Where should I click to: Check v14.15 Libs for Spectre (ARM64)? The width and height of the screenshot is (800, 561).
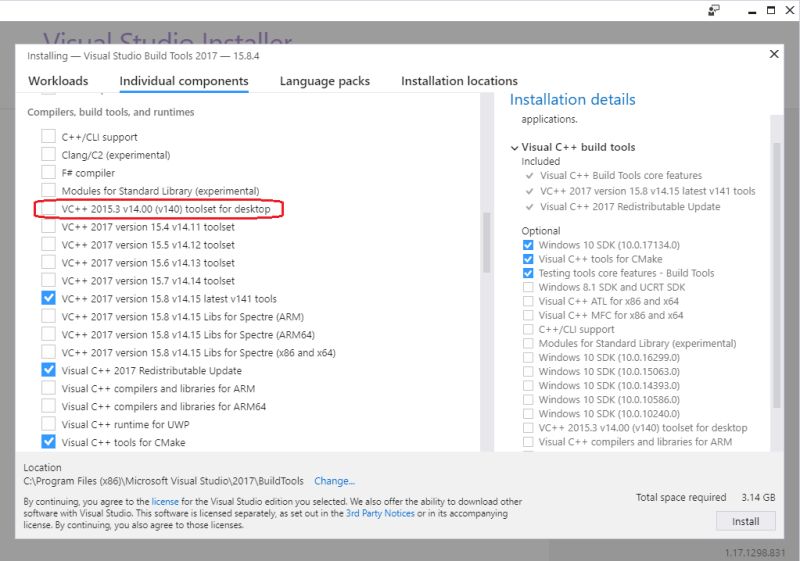pos(48,334)
